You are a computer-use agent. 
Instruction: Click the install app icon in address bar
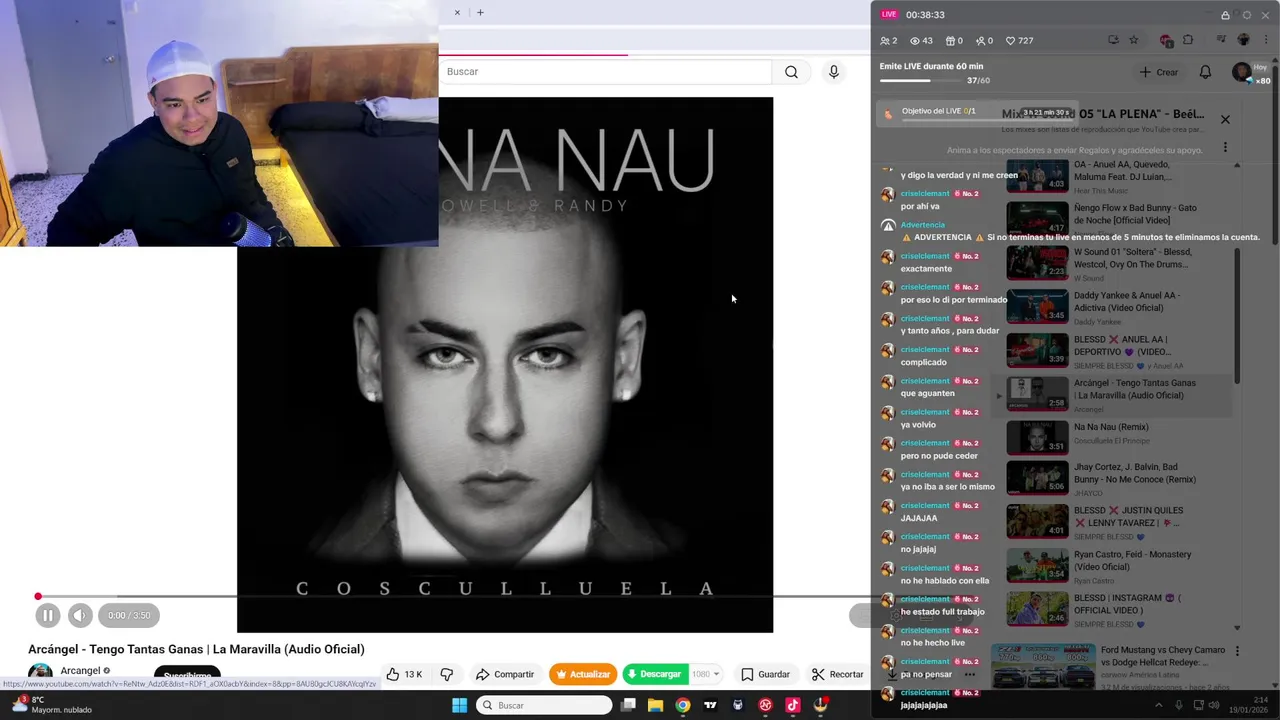click(1113, 40)
